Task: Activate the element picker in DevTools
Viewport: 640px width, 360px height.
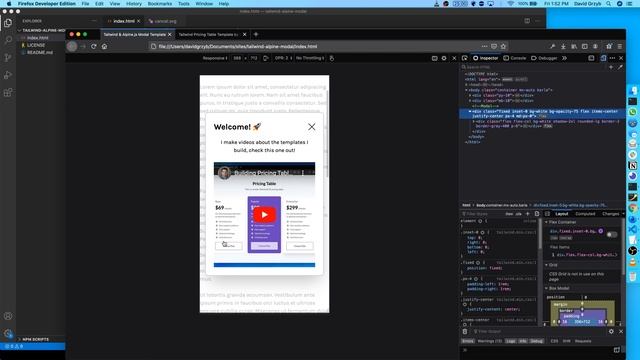Action: (x=464, y=58)
